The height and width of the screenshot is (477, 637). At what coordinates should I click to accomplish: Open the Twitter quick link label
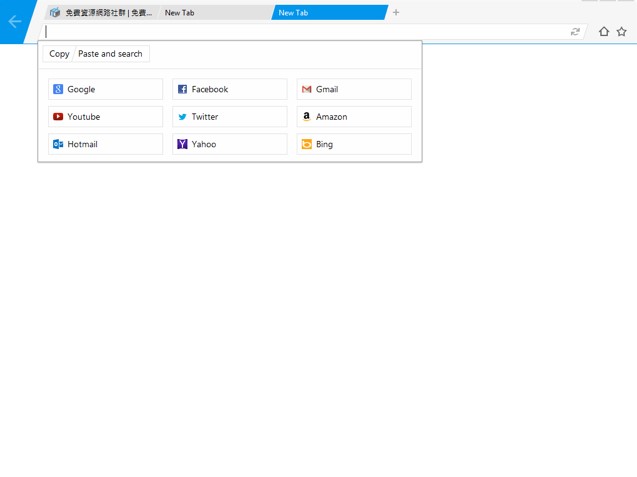click(205, 117)
